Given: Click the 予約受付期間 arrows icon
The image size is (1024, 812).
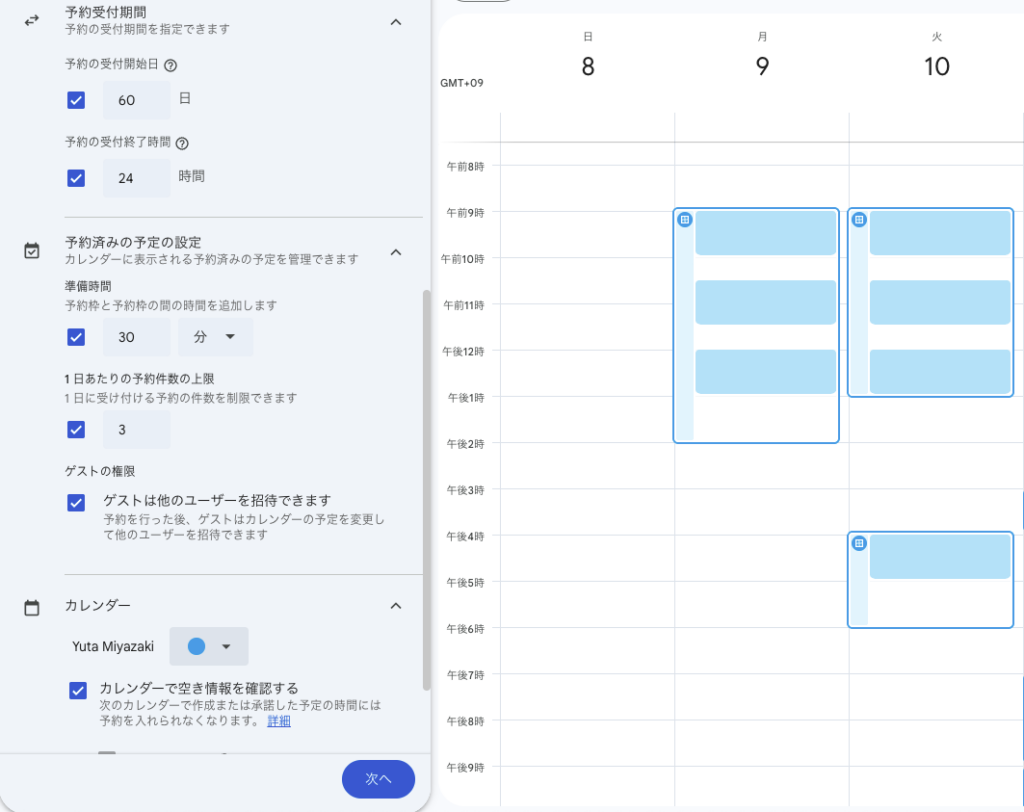Looking at the screenshot, I should click(32, 21).
